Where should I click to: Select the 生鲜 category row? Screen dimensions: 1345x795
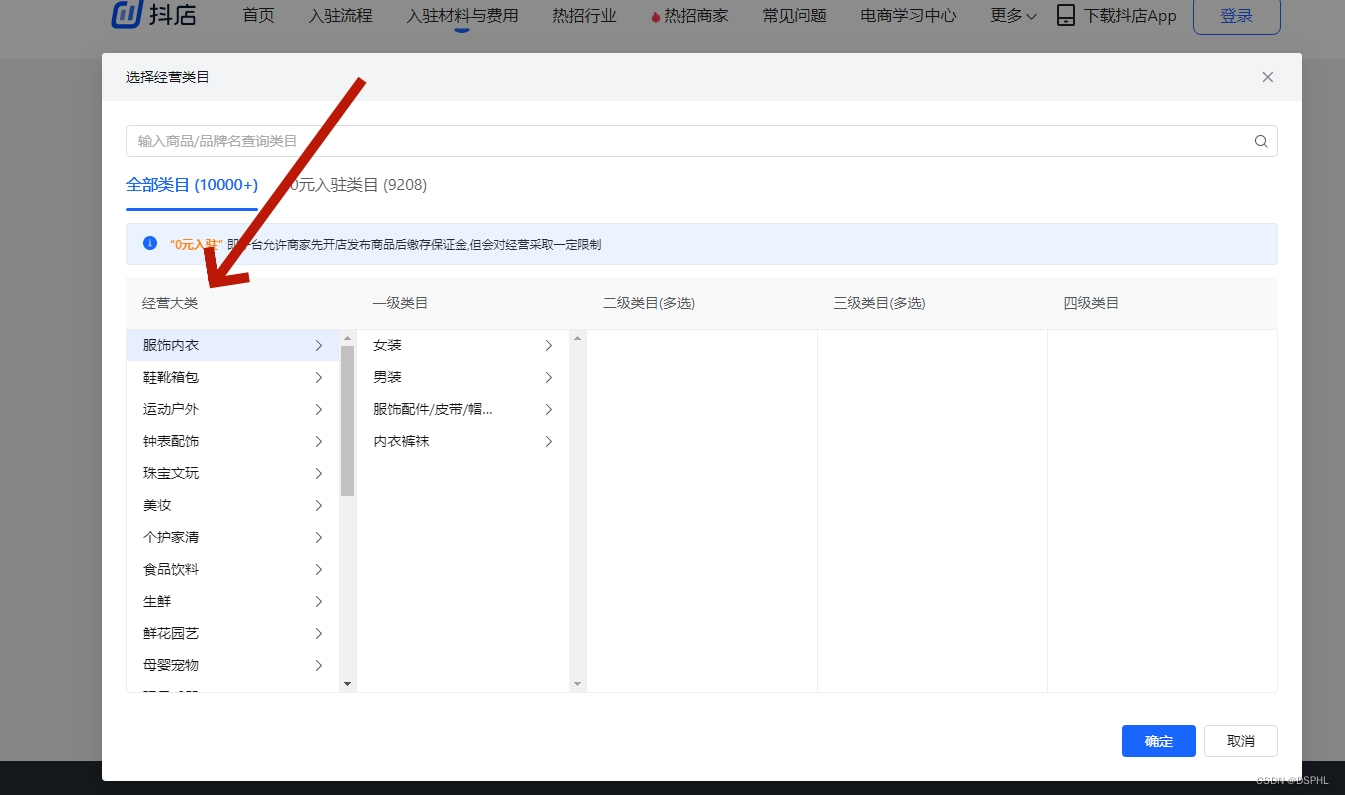pyautogui.click(x=233, y=601)
